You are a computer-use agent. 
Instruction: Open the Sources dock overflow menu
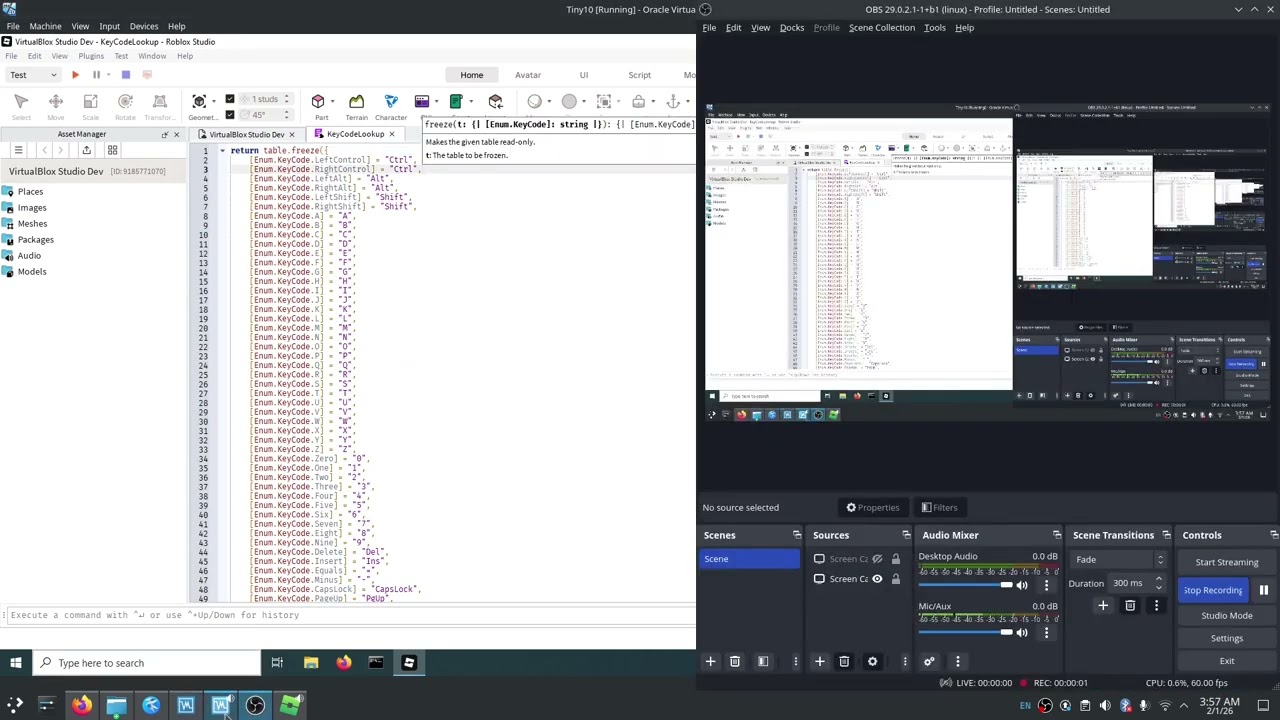905,661
